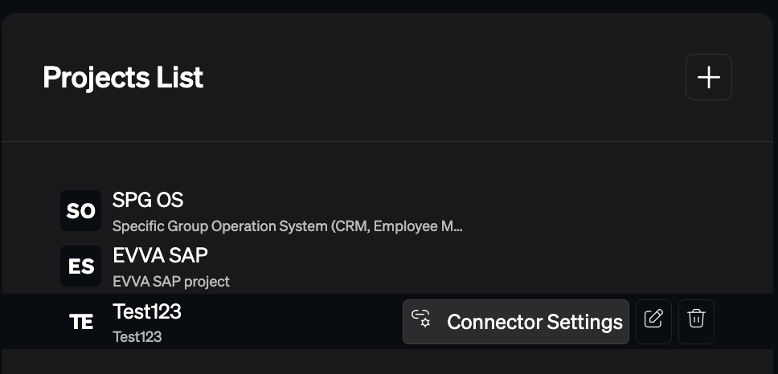Open the SPG OS project title
Image resolution: width=778 pixels, height=374 pixels.
pyautogui.click(x=148, y=200)
